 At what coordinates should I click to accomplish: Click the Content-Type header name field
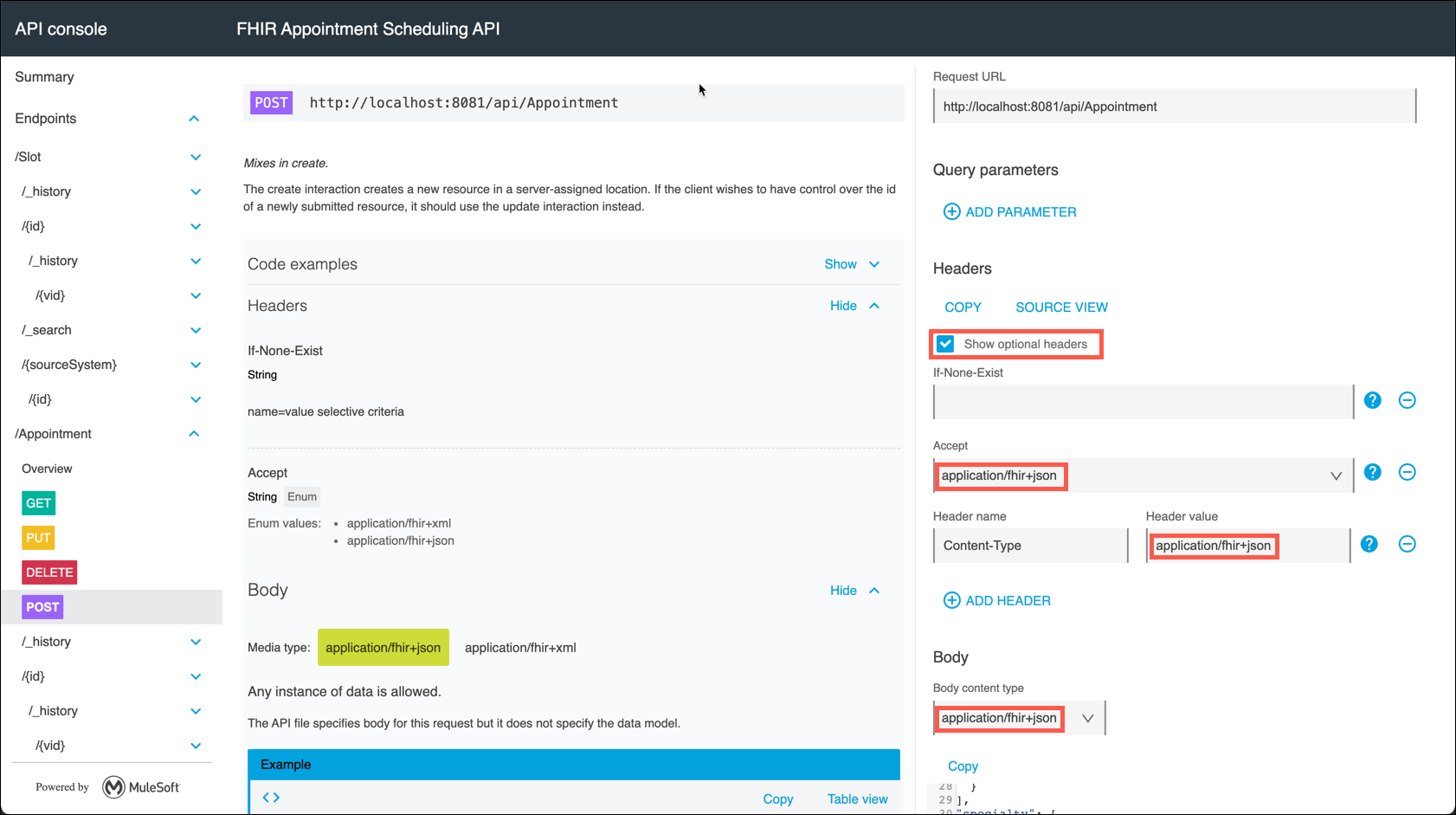click(x=1030, y=546)
